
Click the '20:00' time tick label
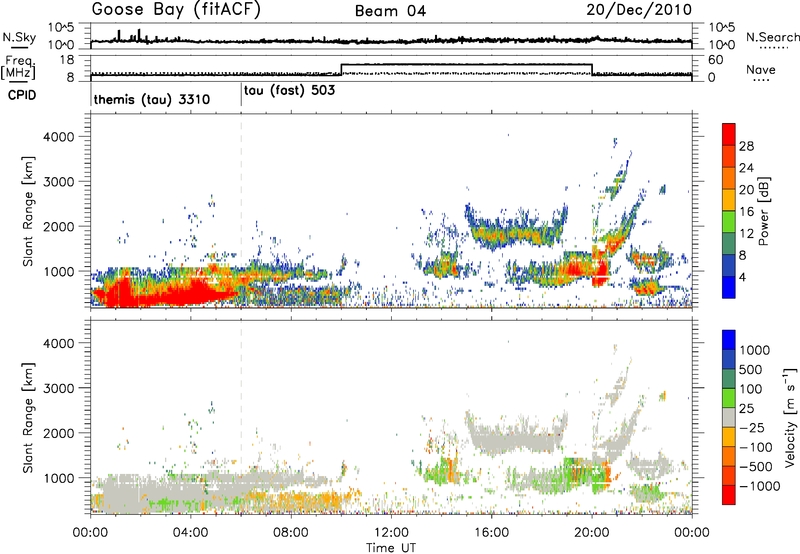592,533
